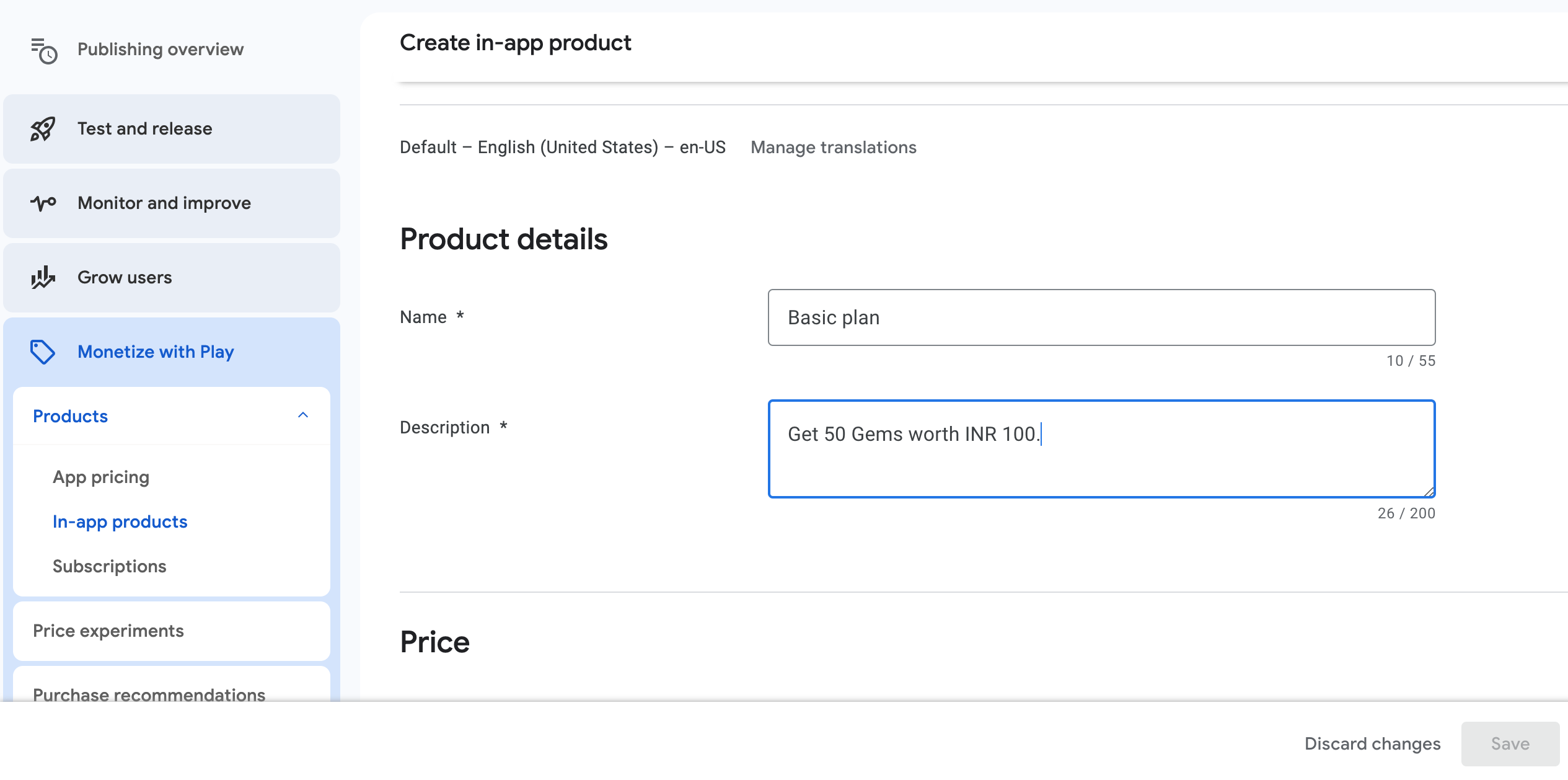Viewport: 1568px width, 780px height.
Task: Click the Monitor and improve waveform icon
Action: point(42,203)
